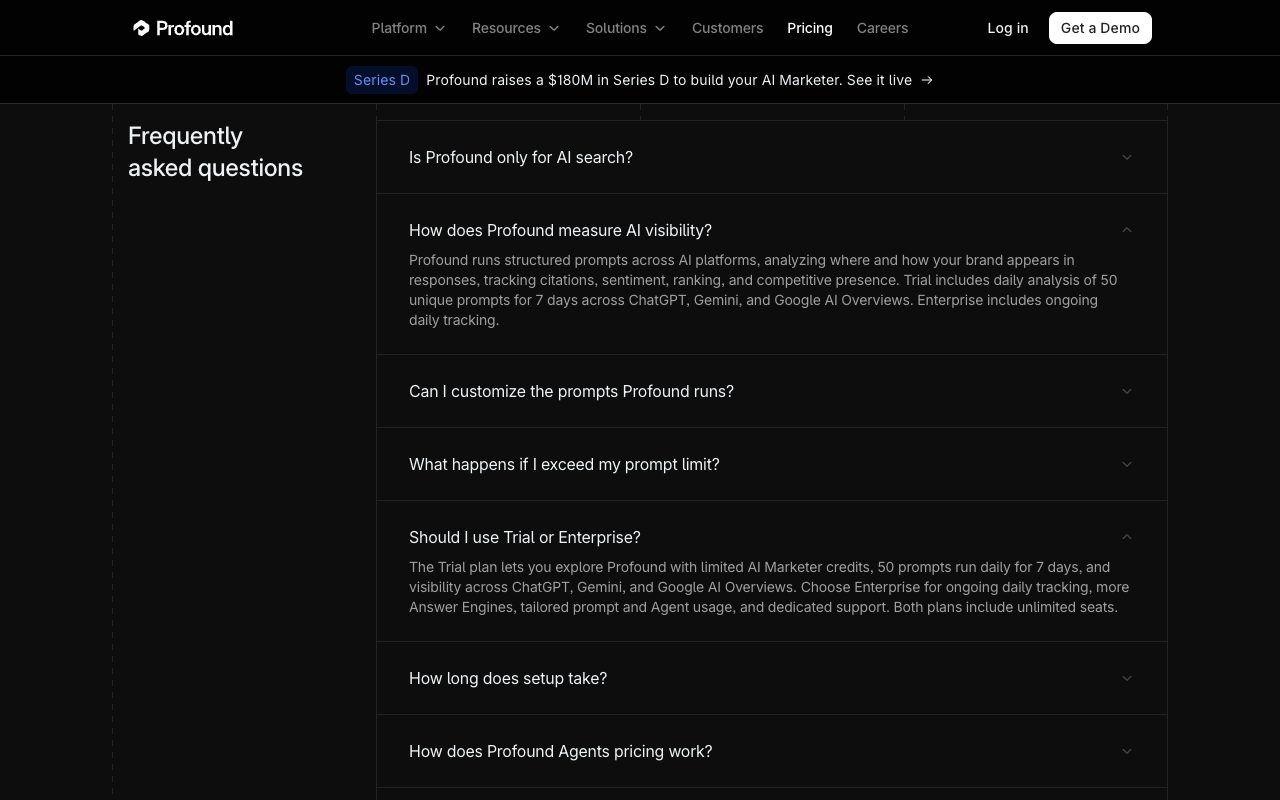Click the 'Frequently asked questions' heading
Viewport: 1280px width, 800px height.
(x=215, y=151)
